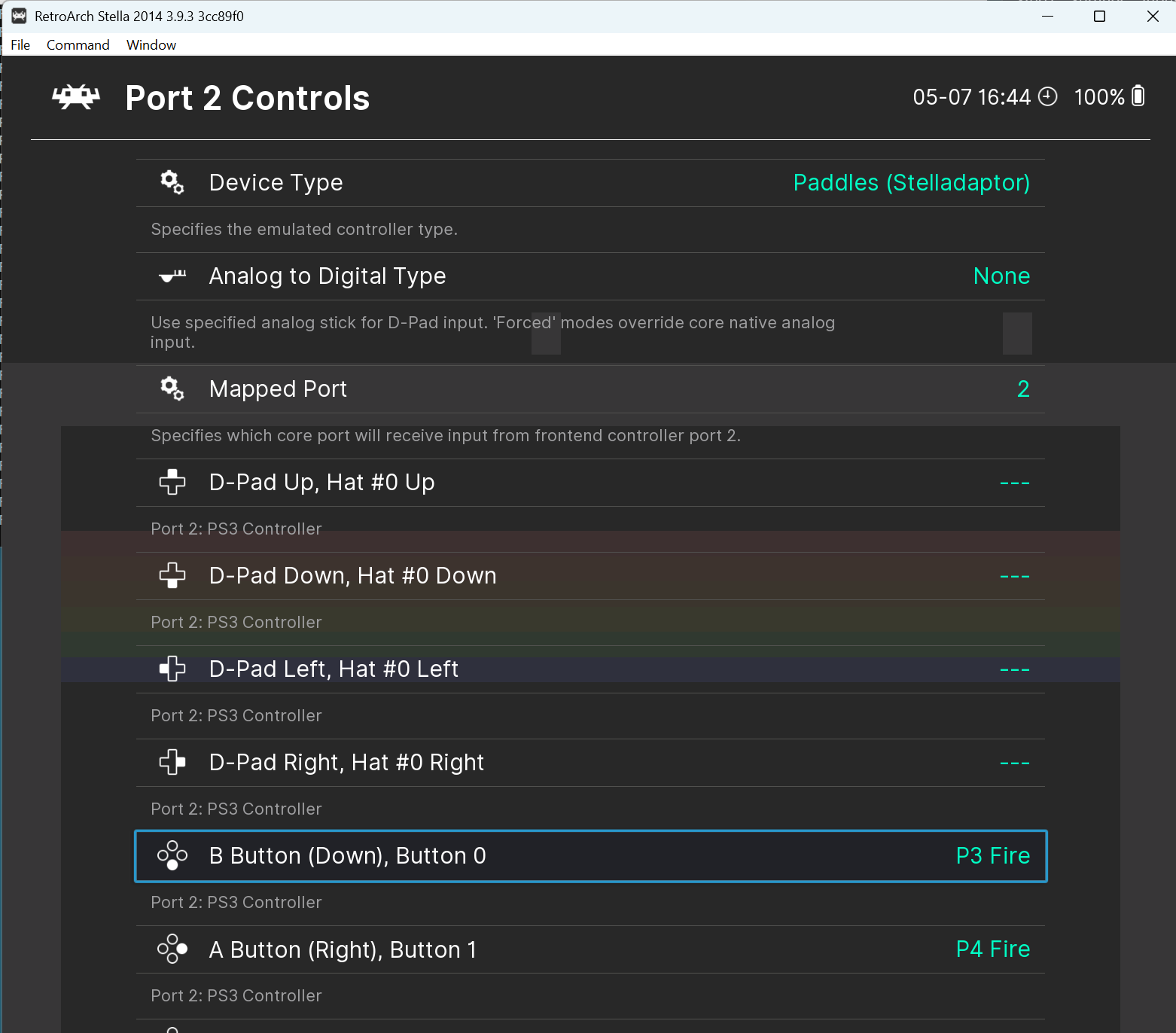Viewport: 1176px width, 1033px height.
Task: Select D-Pad Left, Hat #0 Left binding
Action: point(590,669)
